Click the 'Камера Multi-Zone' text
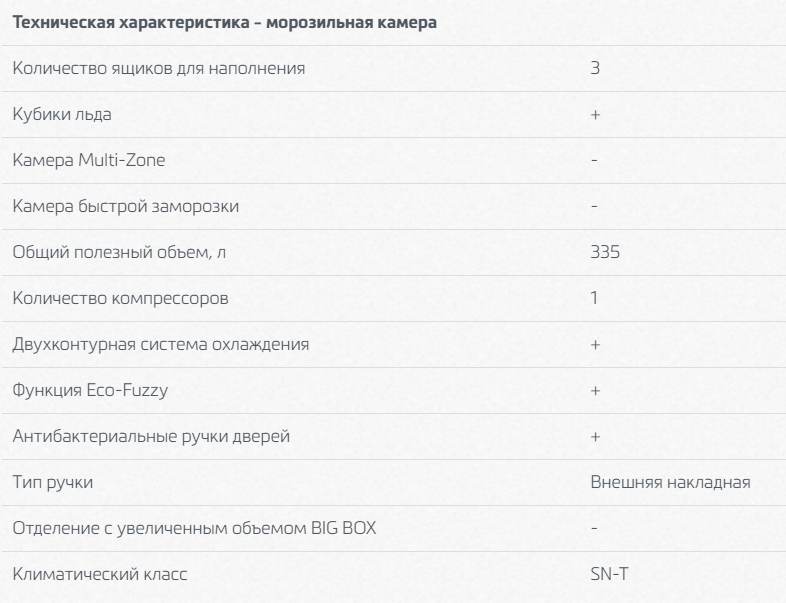 (x=89, y=160)
